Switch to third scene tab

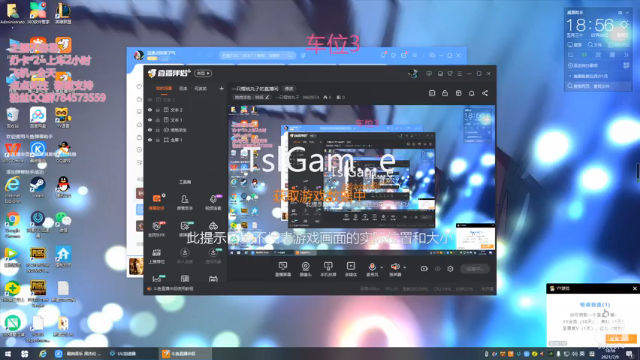pos(200,89)
